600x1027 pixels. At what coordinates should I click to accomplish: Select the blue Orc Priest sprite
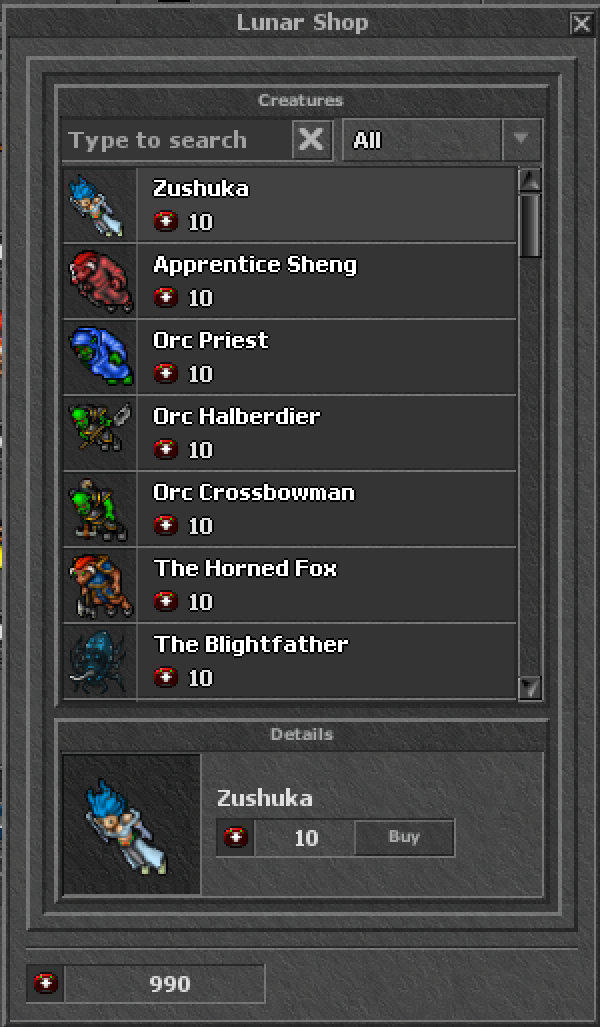(100, 357)
